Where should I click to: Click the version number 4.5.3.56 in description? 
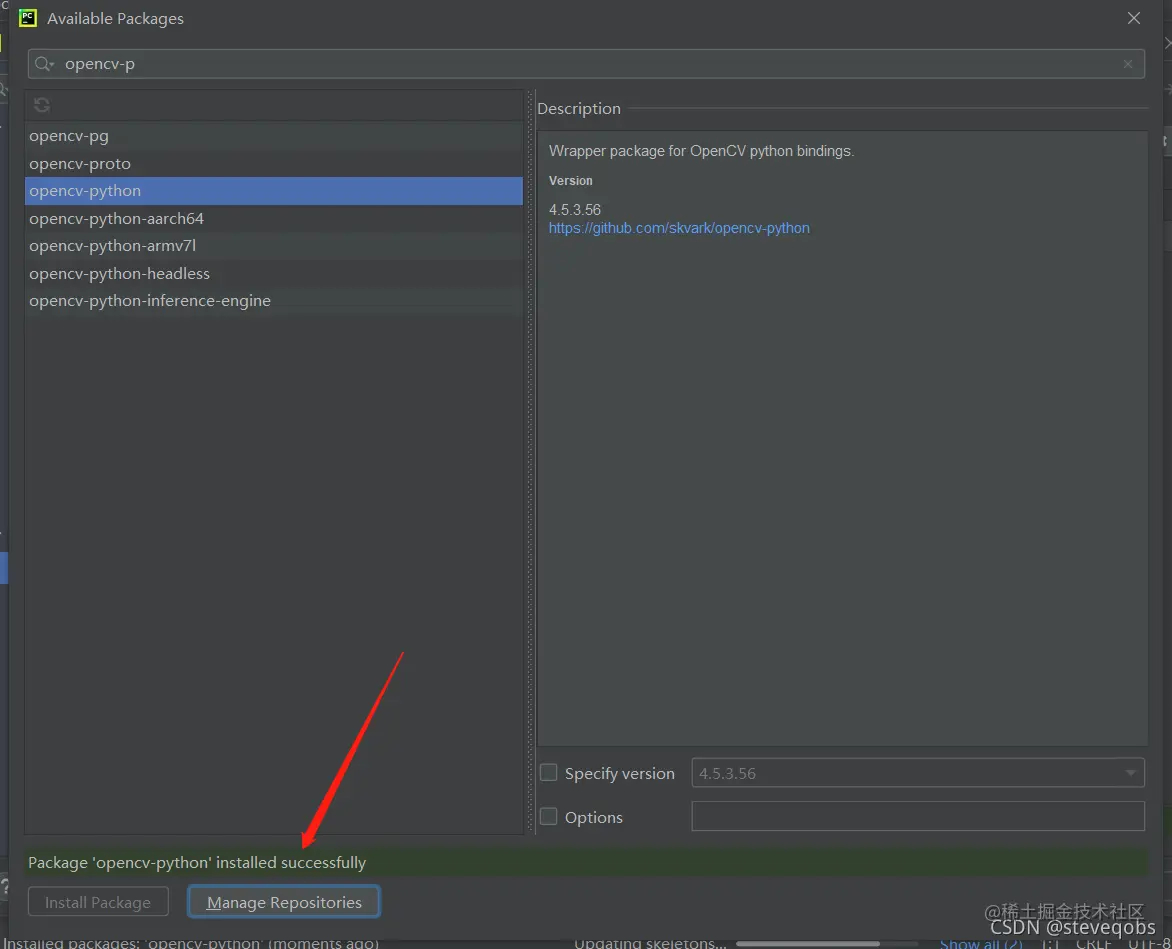pyautogui.click(x=575, y=210)
